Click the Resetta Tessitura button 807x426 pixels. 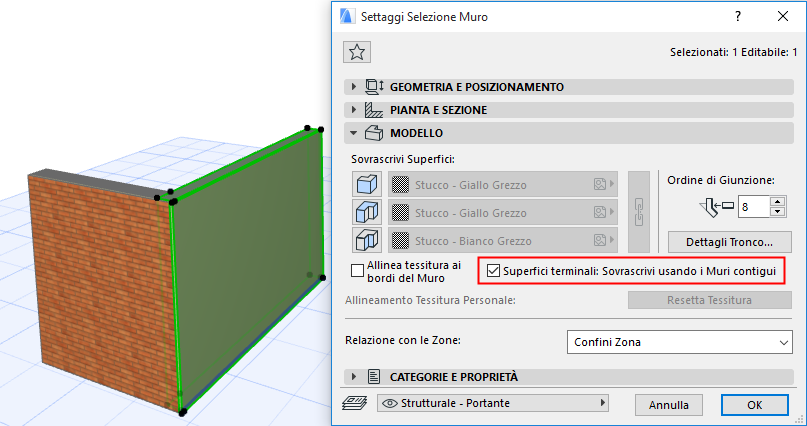[x=709, y=300]
